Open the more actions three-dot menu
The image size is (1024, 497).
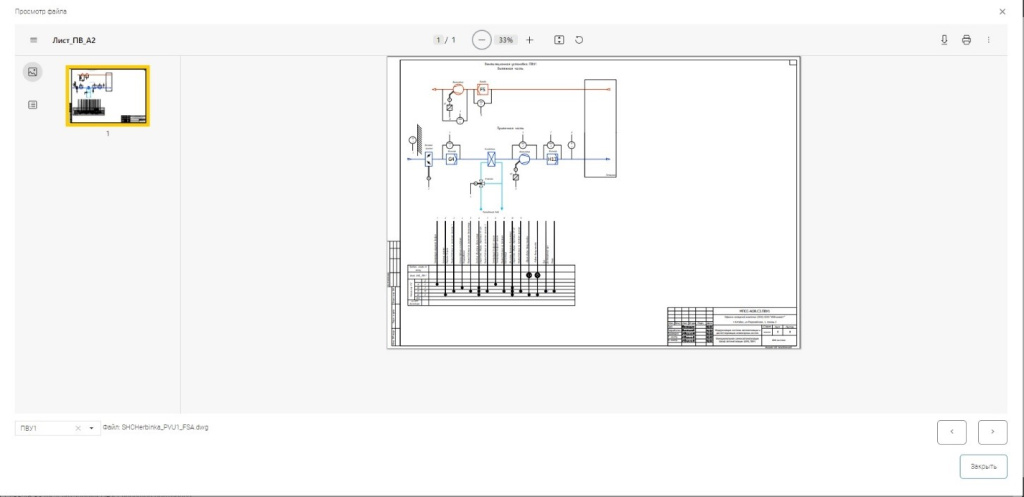tap(988, 40)
